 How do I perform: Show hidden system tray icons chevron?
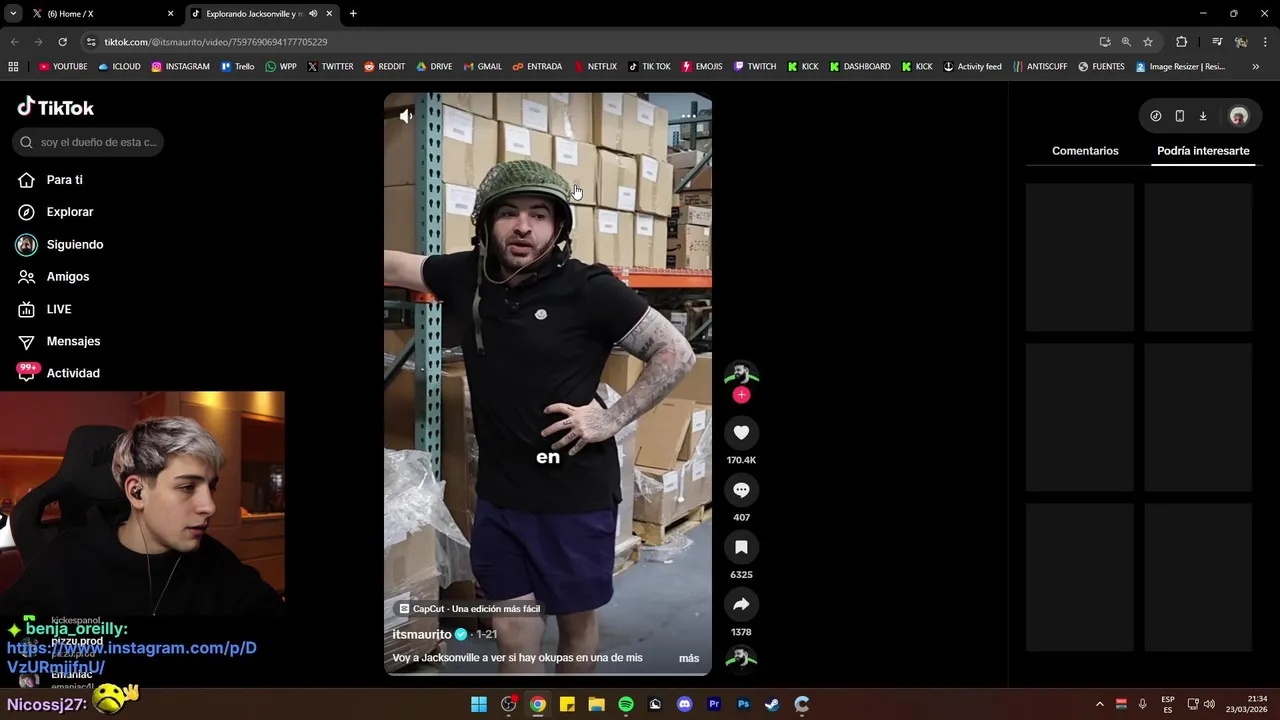pyautogui.click(x=1099, y=704)
